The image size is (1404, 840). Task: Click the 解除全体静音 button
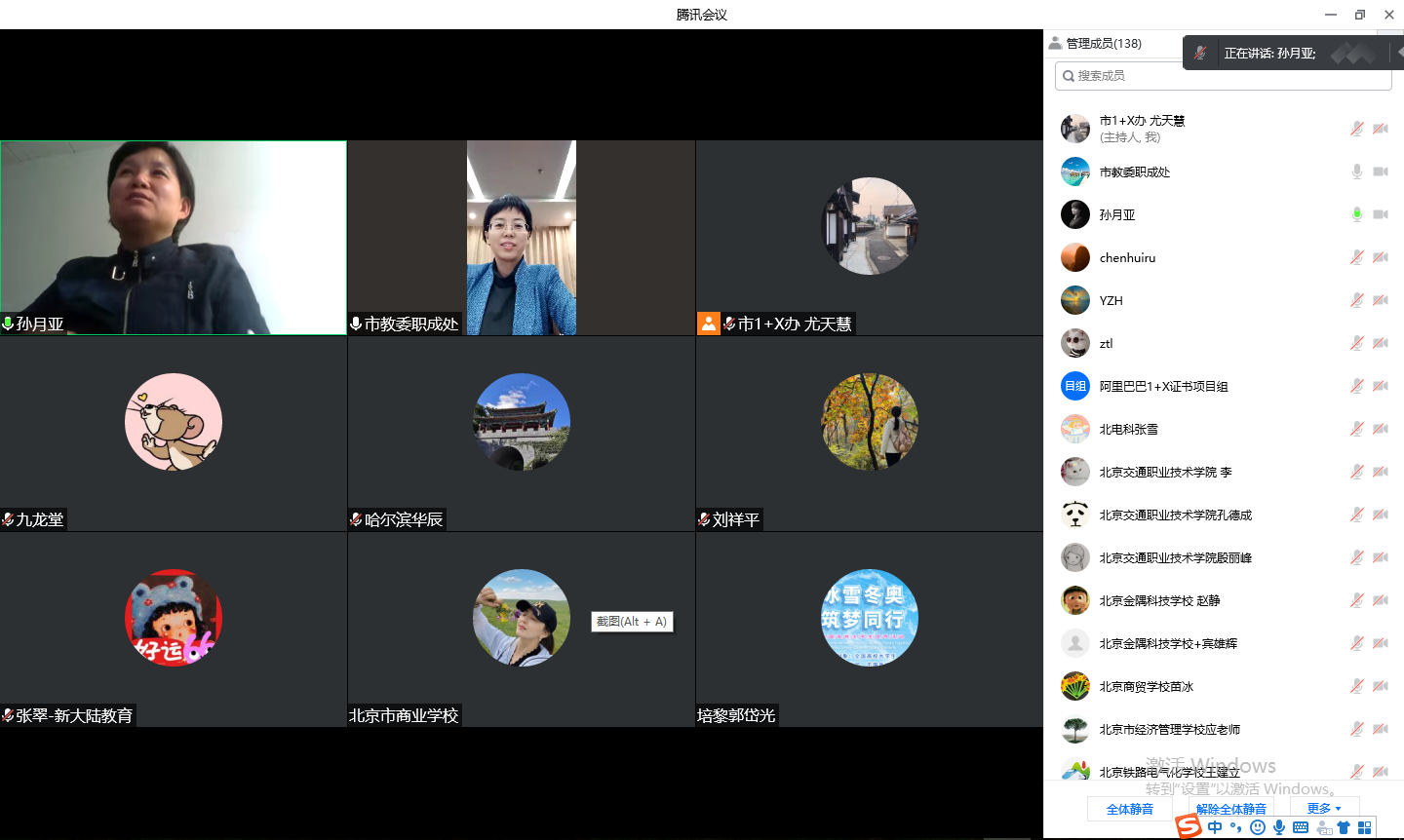tap(1230, 809)
